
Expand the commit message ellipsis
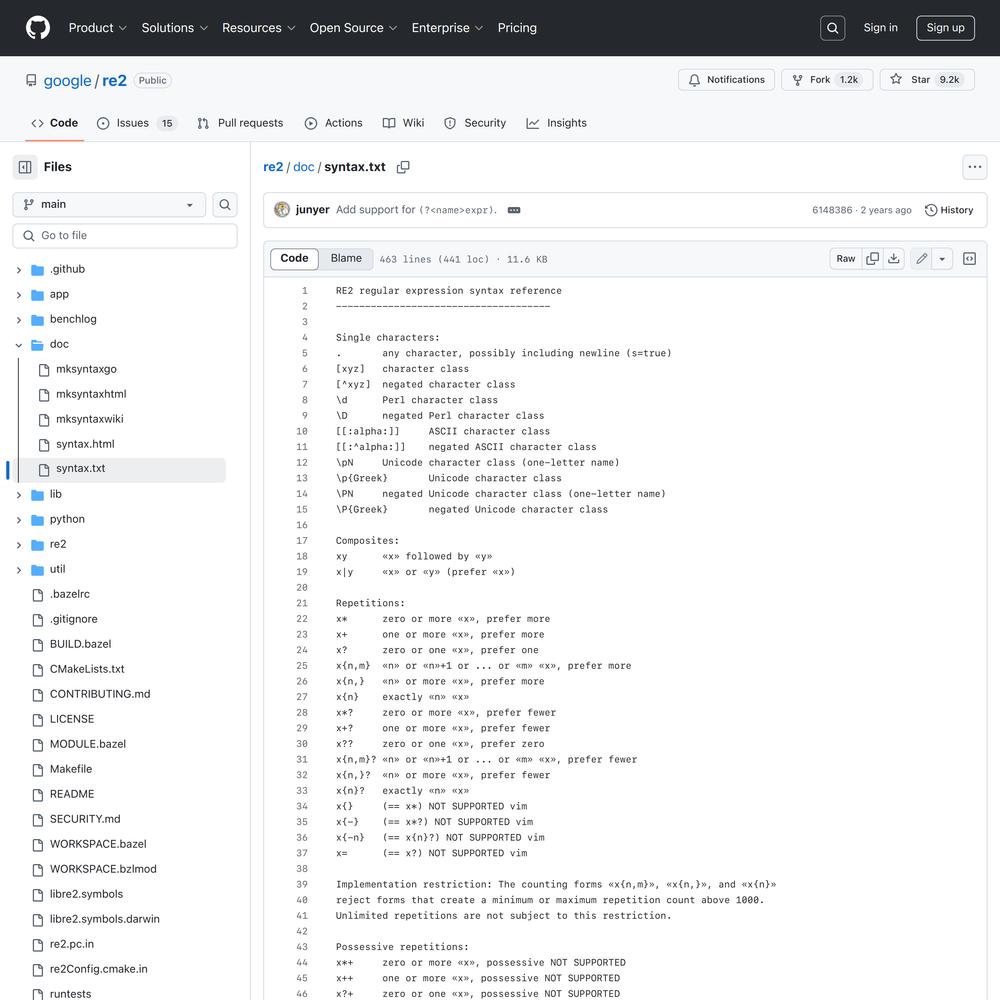coord(514,210)
